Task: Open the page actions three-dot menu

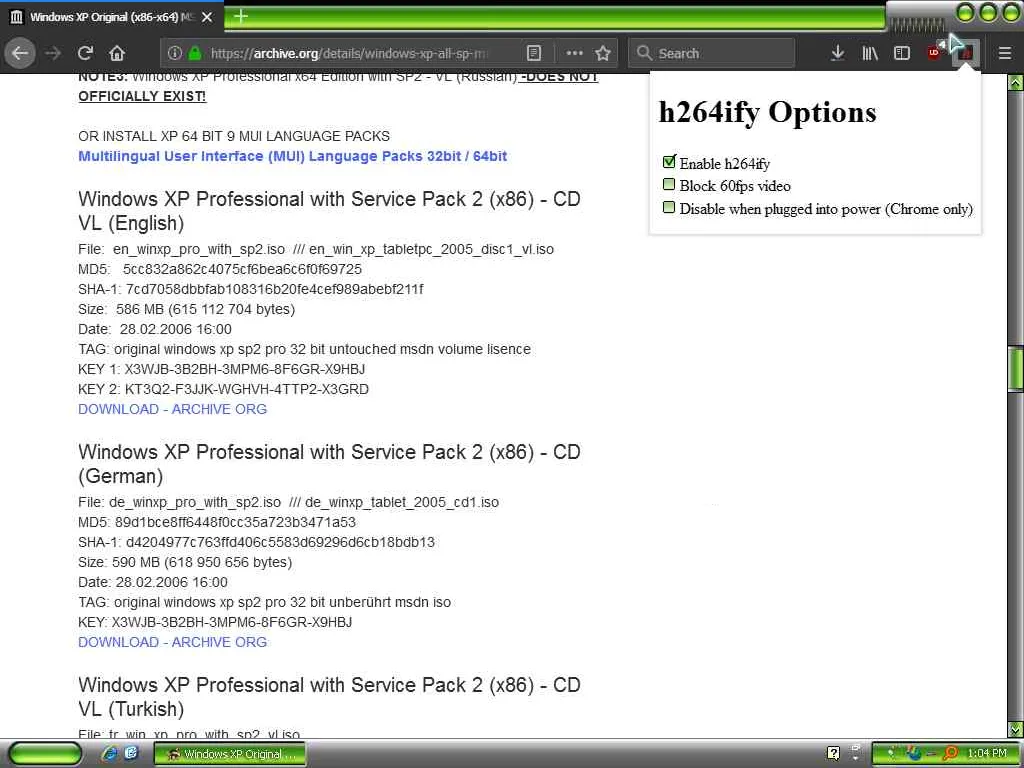Action: [574, 54]
